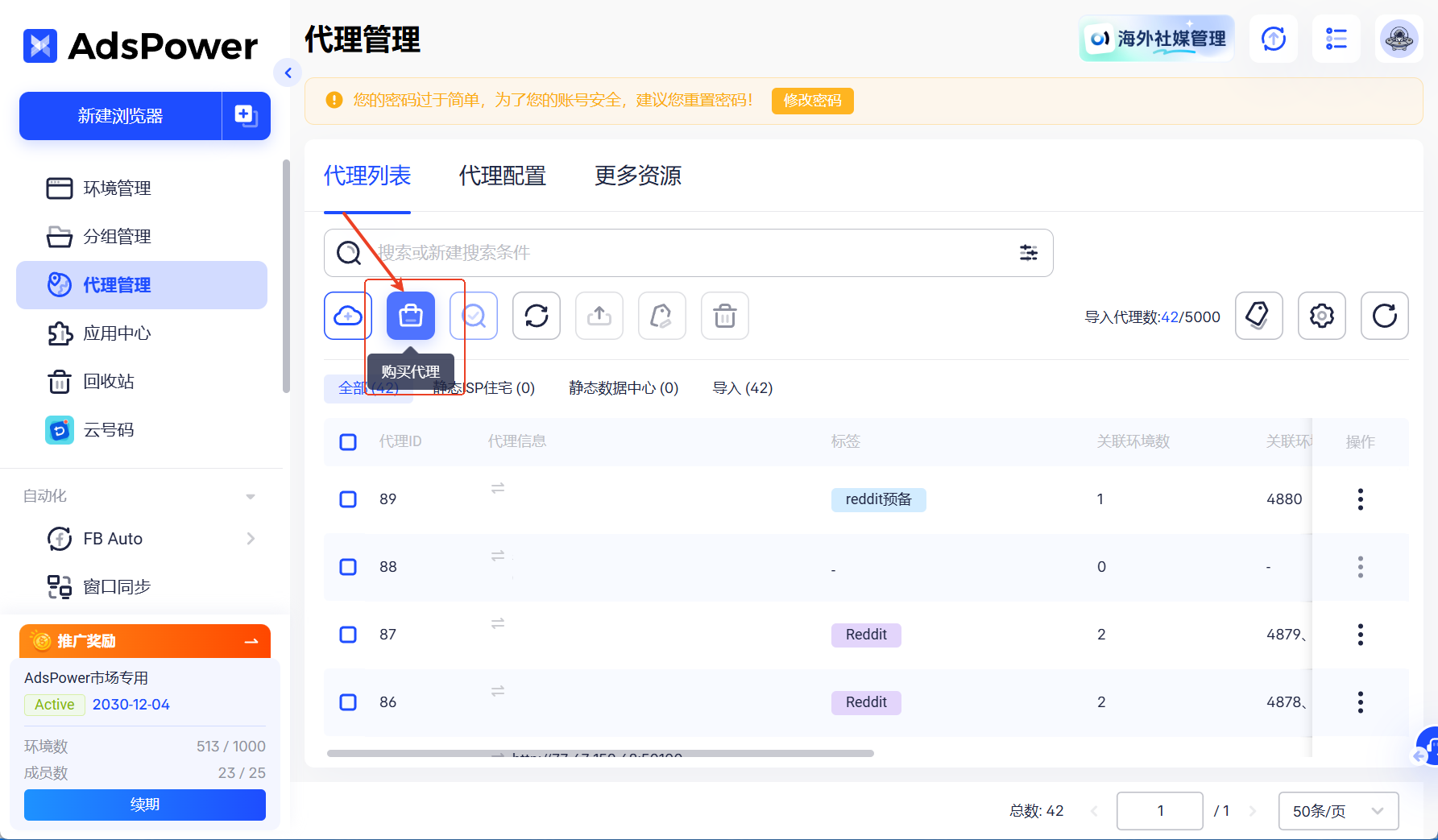Open the proxy table settings gear icon
The height and width of the screenshot is (840, 1438).
[1322, 316]
